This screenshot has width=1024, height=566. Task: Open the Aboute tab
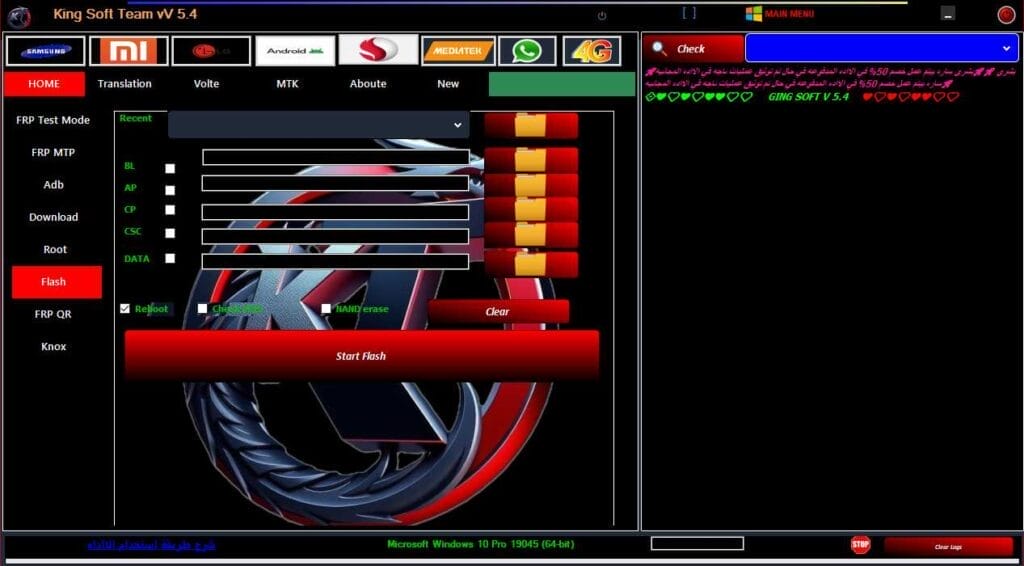tap(368, 84)
